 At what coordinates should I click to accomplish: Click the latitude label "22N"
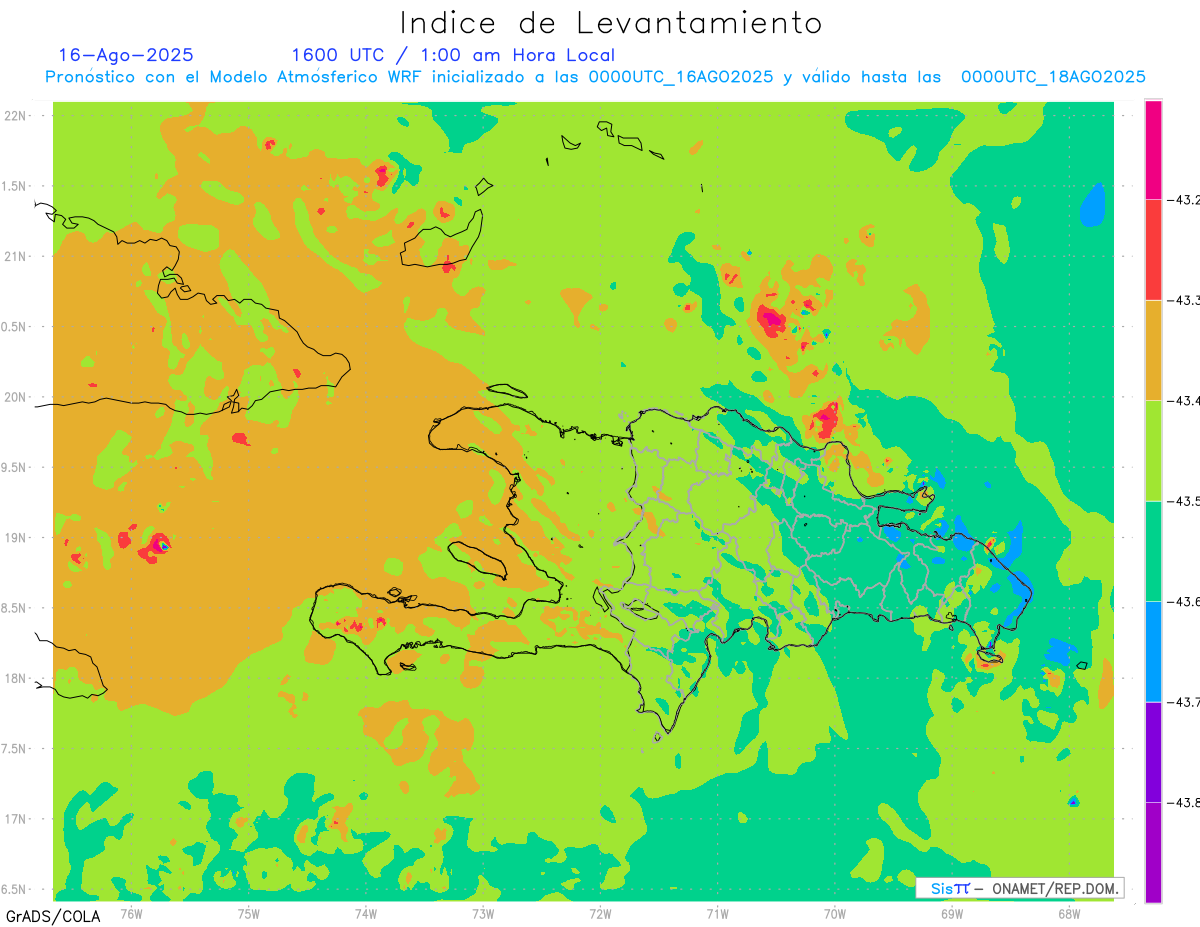[16, 115]
